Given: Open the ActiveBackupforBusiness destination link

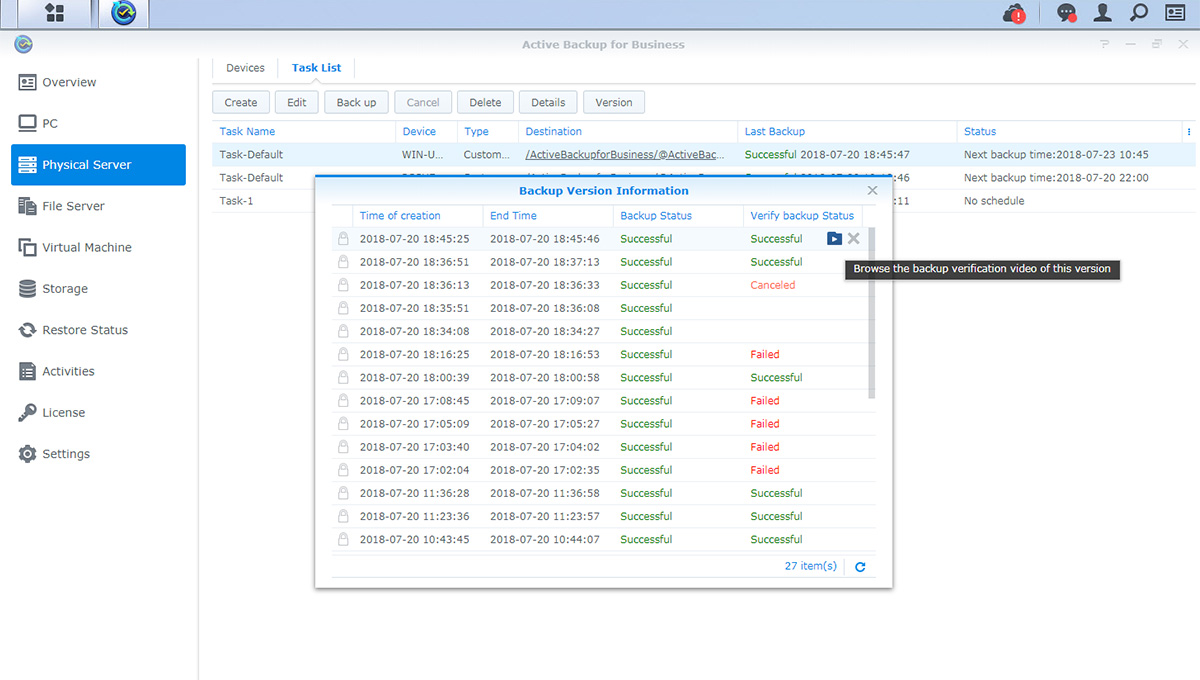Looking at the screenshot, I should pyautogui.click(x=625, y=155).
